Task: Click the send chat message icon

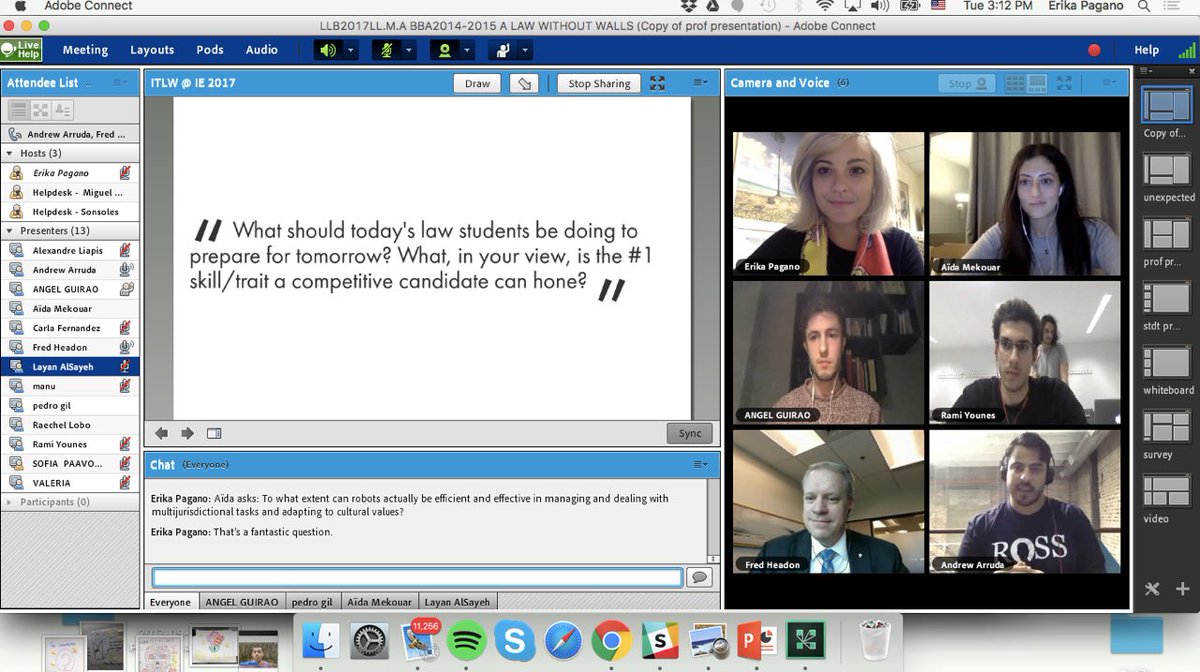Action: tap(698, 577)
